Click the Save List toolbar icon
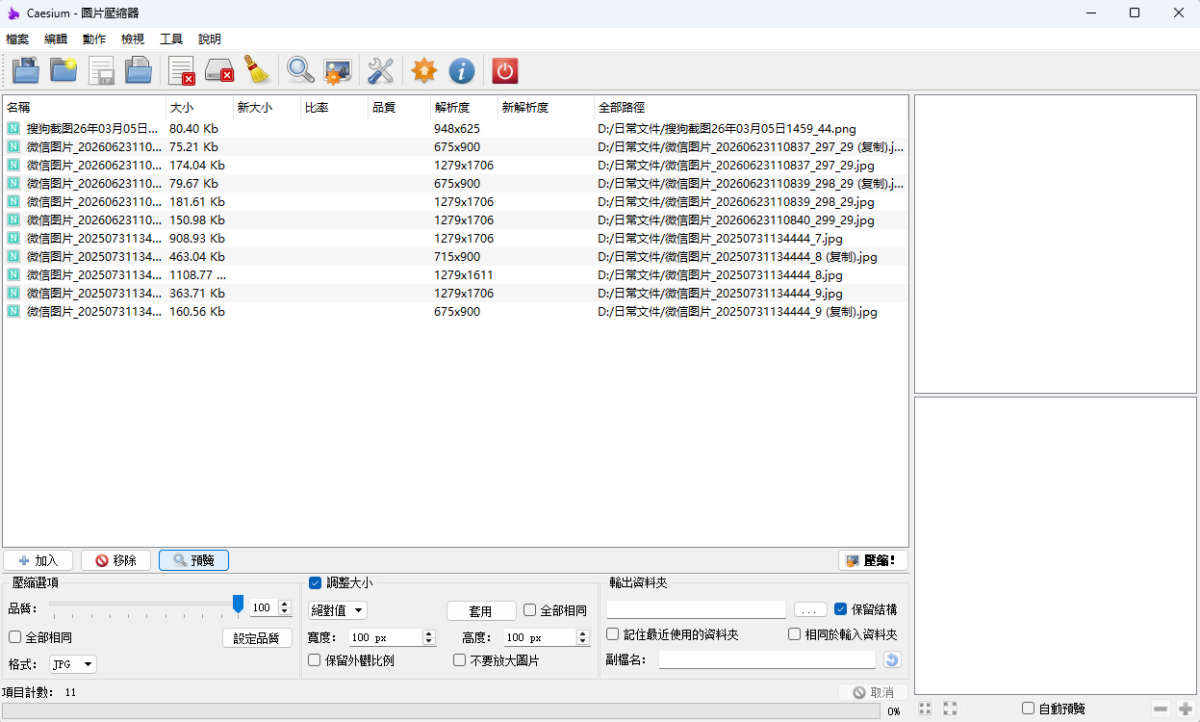Viewport: 1200px width, 722px height. 101,70
